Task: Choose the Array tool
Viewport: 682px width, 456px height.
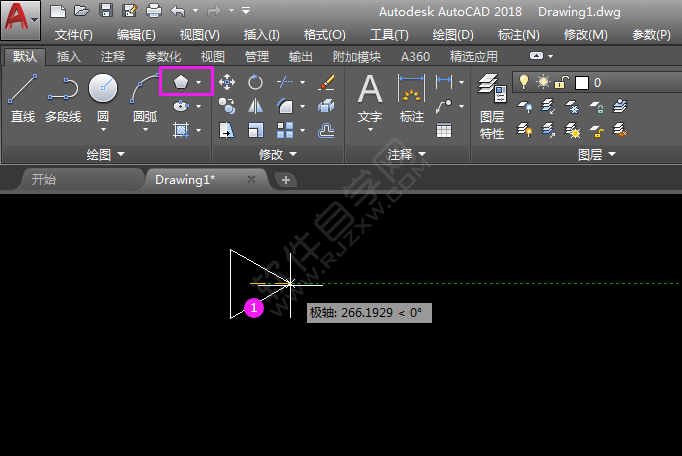Action: (x=285, y=130)
